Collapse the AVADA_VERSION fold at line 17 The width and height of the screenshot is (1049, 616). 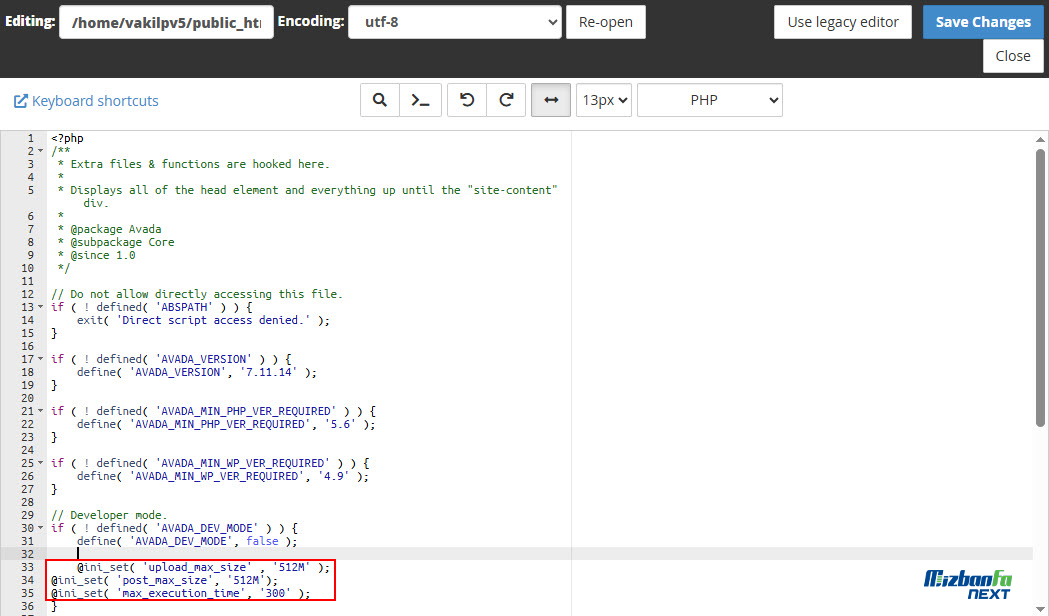pyautogui.click(x=40, y=359)
